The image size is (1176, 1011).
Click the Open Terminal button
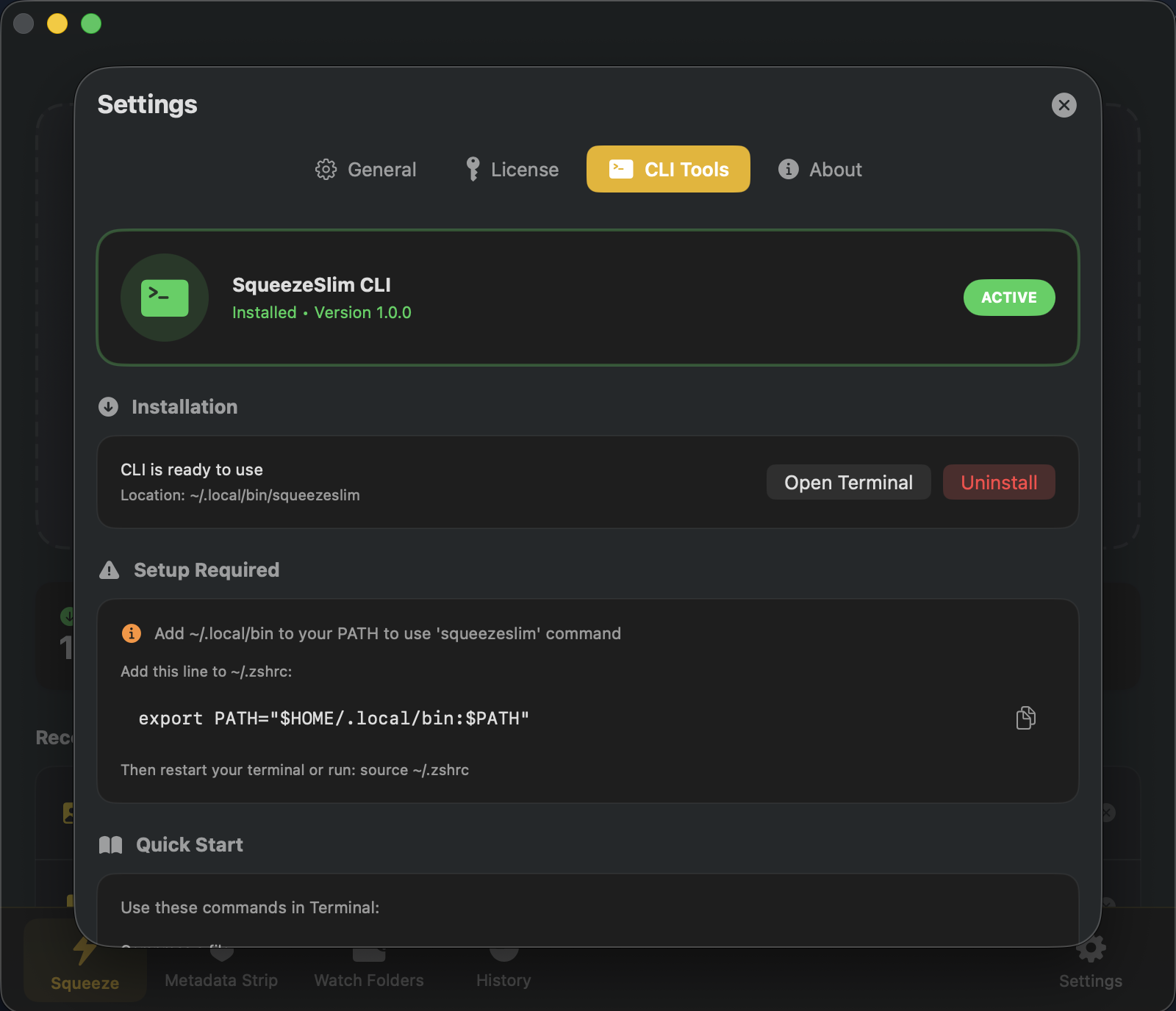847,482
